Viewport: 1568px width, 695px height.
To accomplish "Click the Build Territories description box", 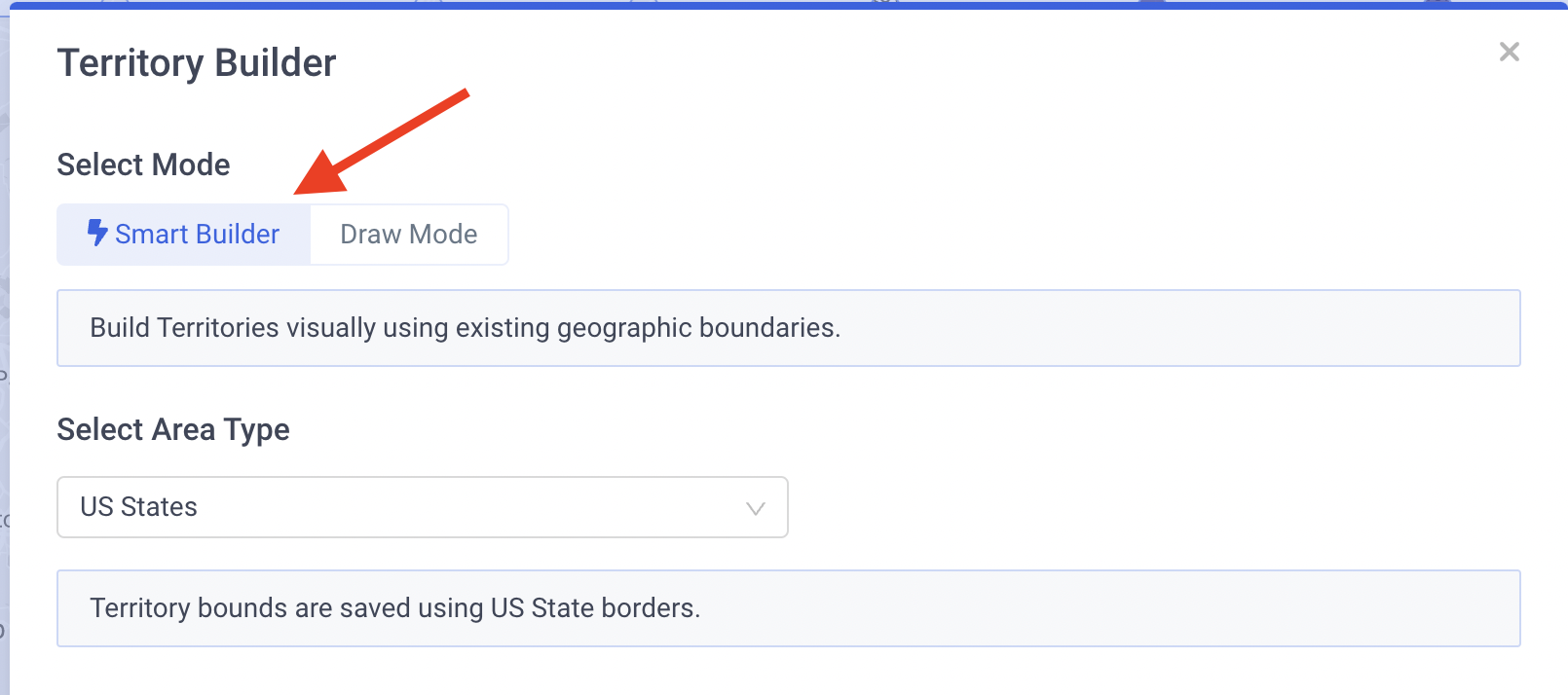I will (x=789, y=328).
